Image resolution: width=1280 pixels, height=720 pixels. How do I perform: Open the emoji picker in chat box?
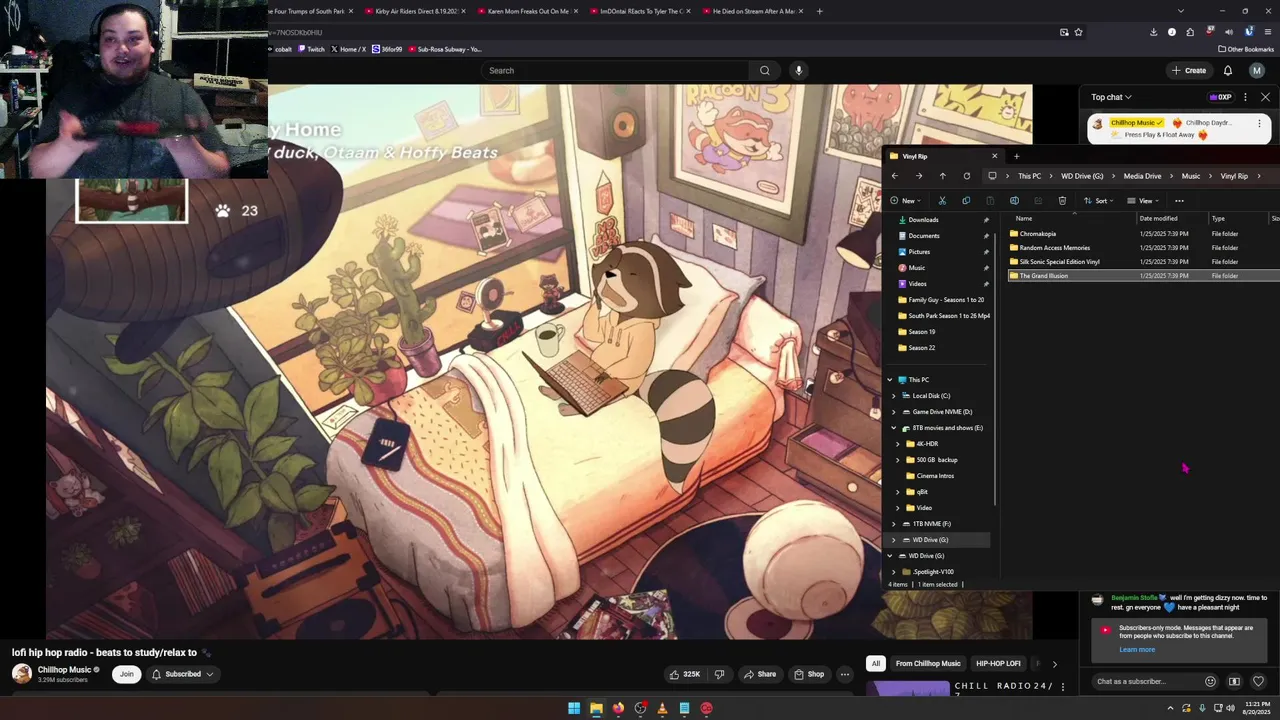(1210, 681)
